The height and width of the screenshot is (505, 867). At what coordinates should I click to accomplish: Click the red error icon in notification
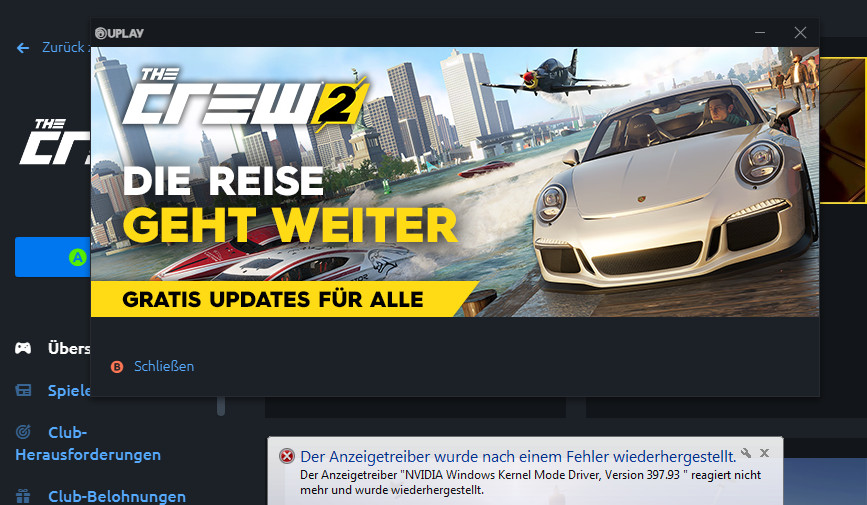(x=286, y=456)
